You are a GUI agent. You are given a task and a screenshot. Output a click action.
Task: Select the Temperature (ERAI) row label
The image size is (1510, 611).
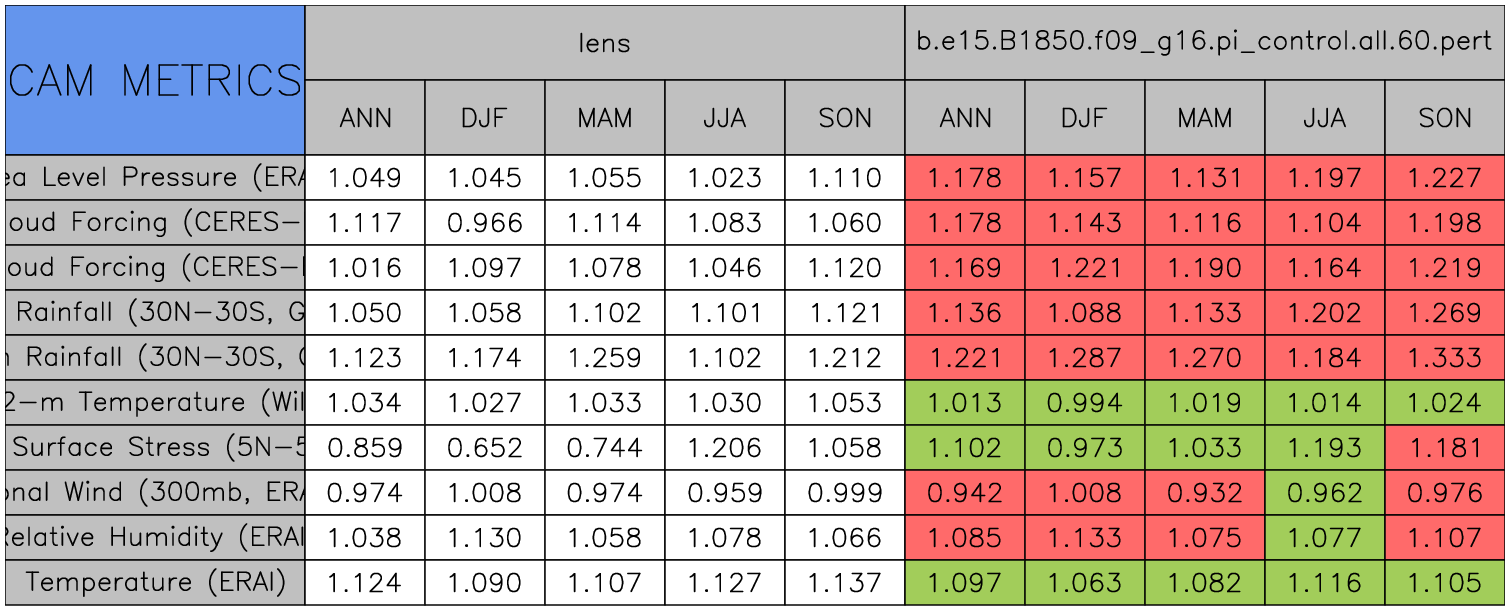click(155, 583)
